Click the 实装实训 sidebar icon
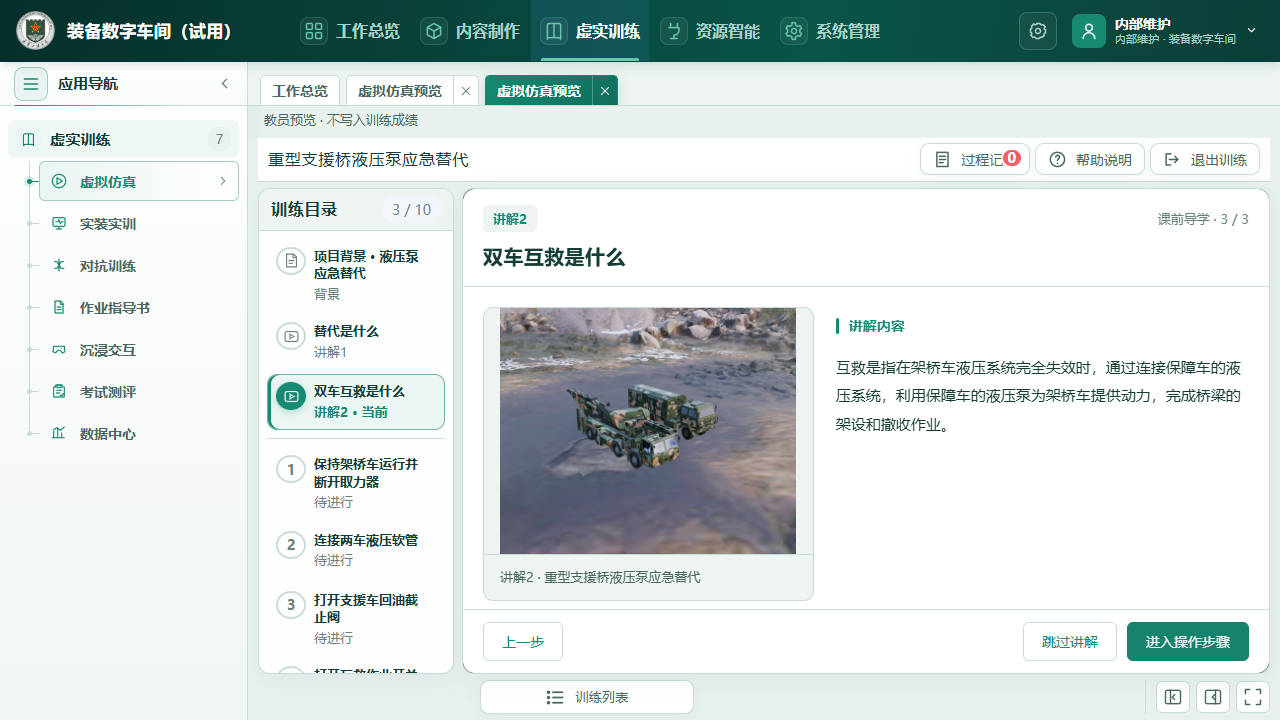 (x=59, y=224)
